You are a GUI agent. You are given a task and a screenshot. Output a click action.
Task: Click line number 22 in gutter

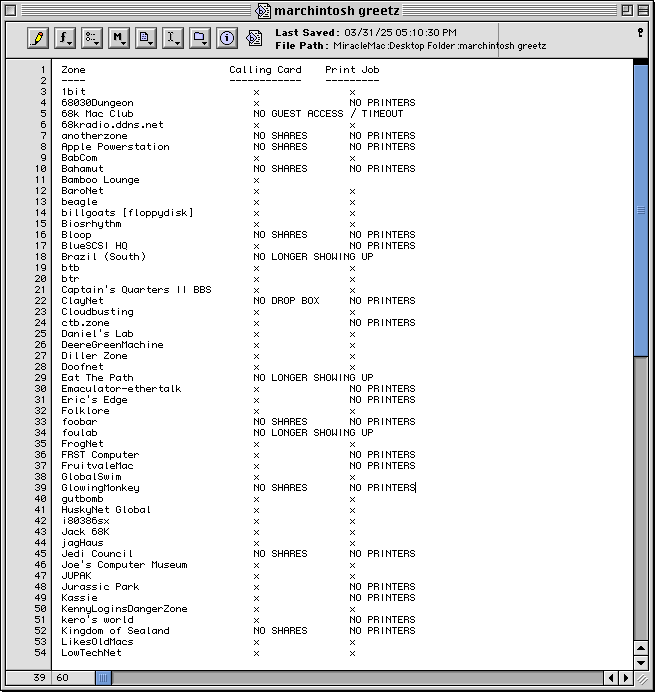[40, 301]
